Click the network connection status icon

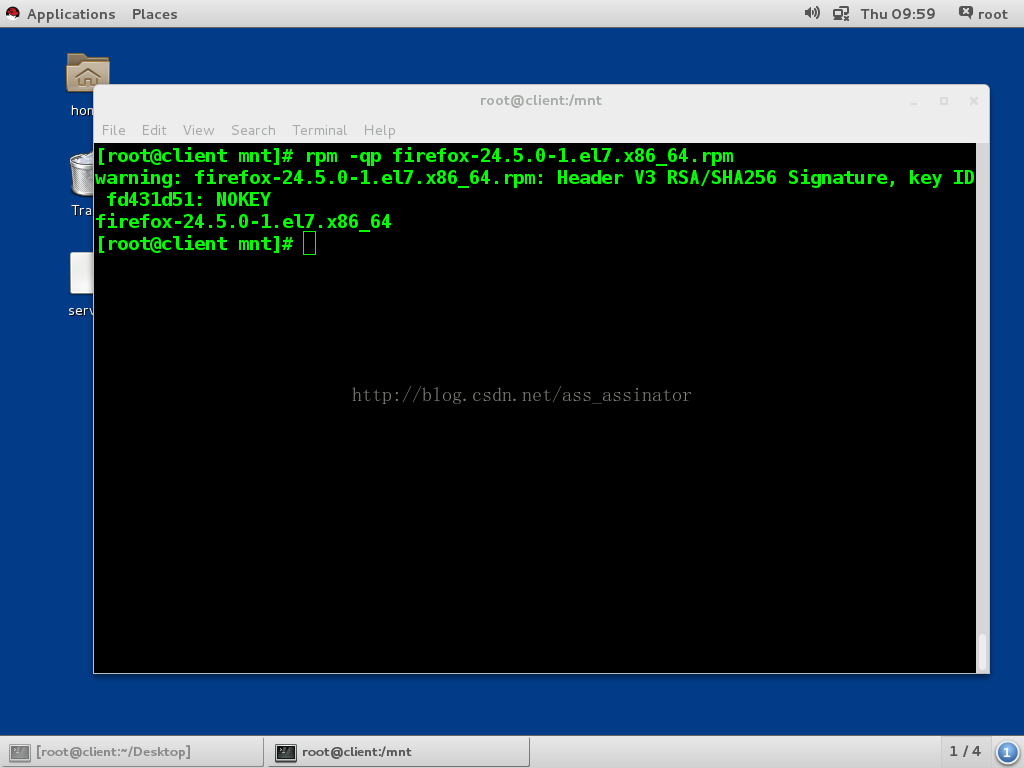pos(840,14)
